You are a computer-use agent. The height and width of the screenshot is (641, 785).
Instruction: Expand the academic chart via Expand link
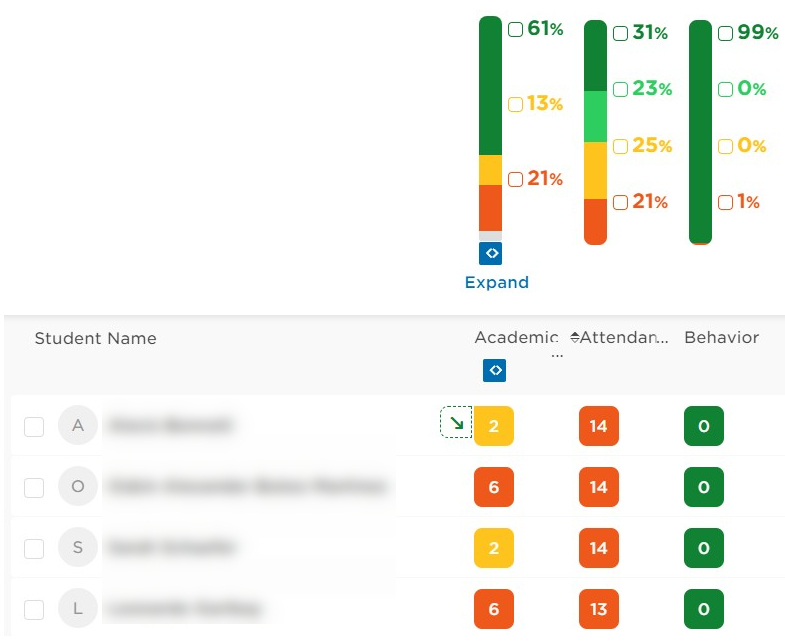pos(497,282)
